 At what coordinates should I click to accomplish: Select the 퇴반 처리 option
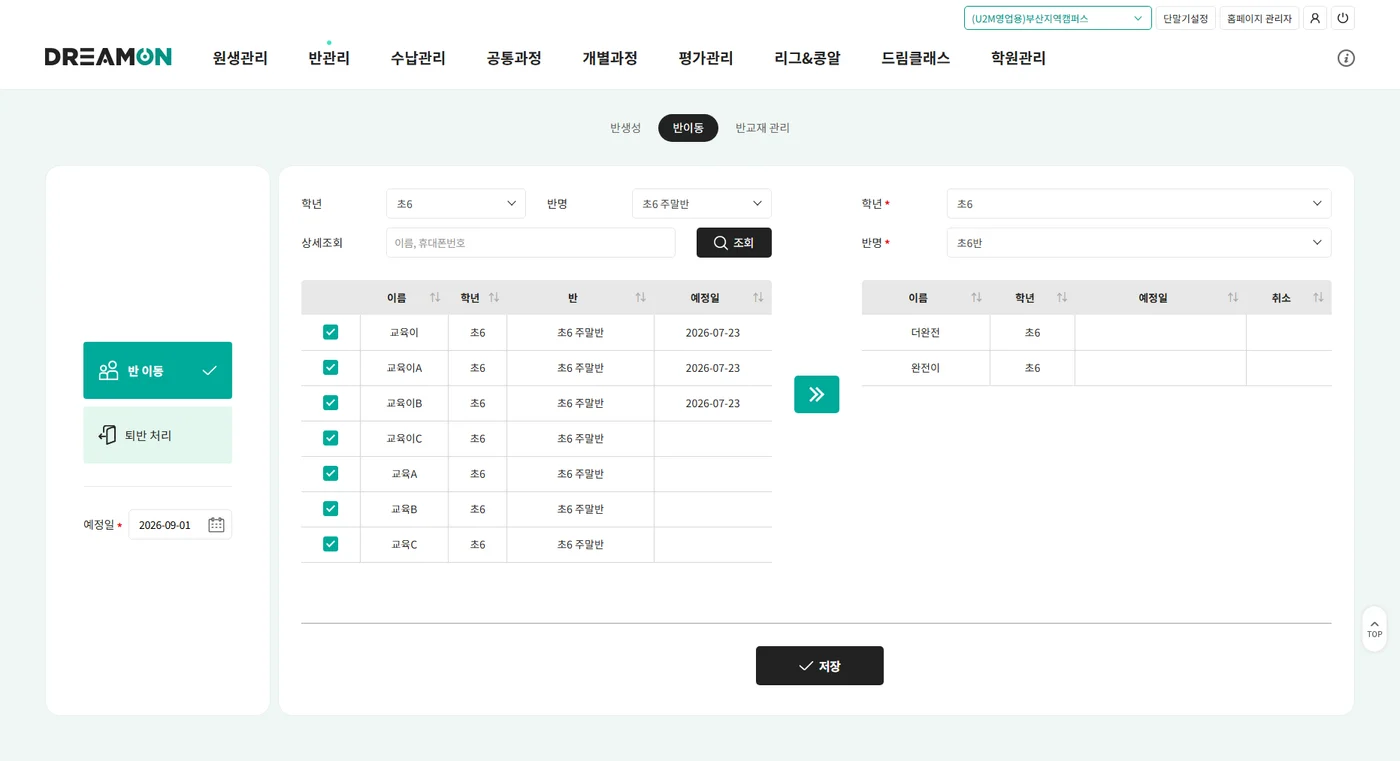[x=158, y=435]
